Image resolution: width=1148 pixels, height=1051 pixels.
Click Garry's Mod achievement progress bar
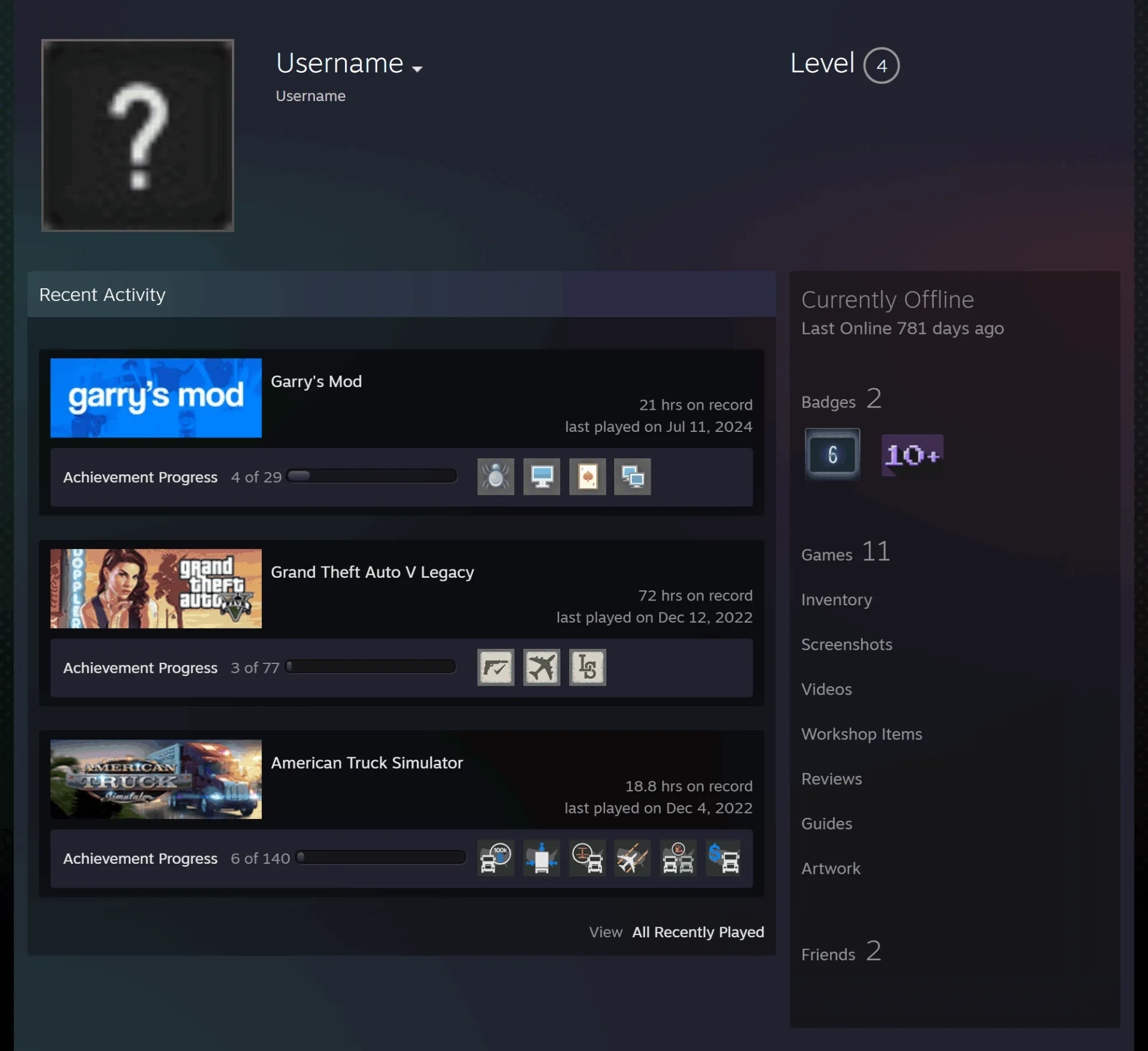coord(371,476)
